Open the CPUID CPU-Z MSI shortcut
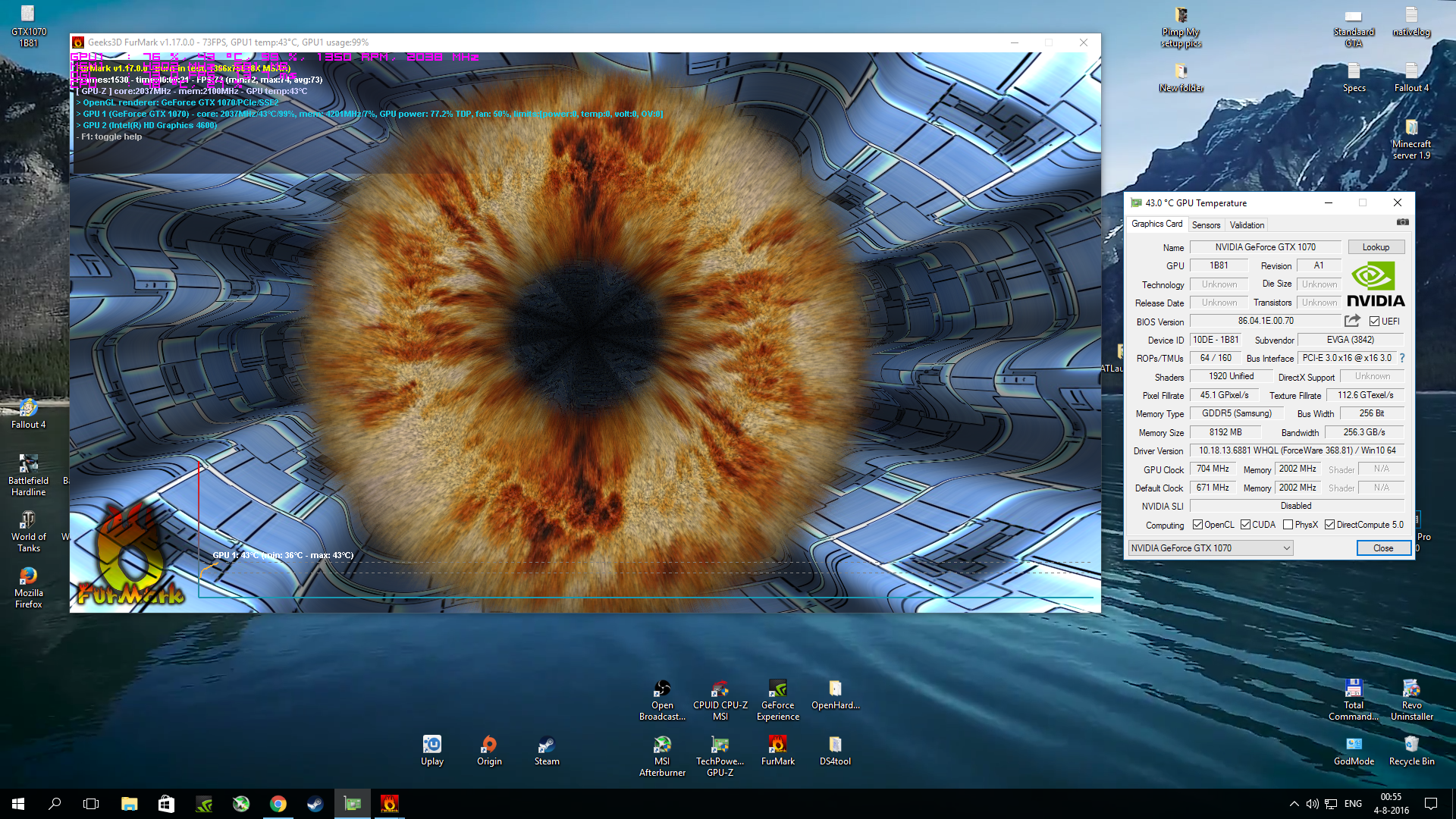The image size is (1456, 819). pos(720,700)
